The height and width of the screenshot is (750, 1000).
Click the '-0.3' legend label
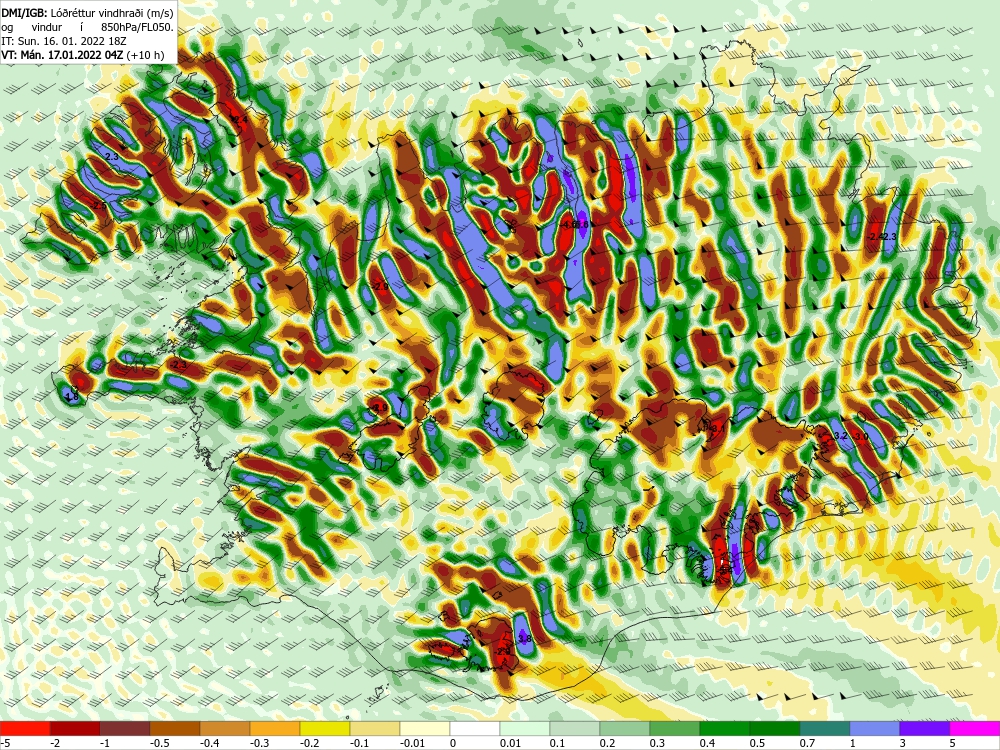click(258, 743)
